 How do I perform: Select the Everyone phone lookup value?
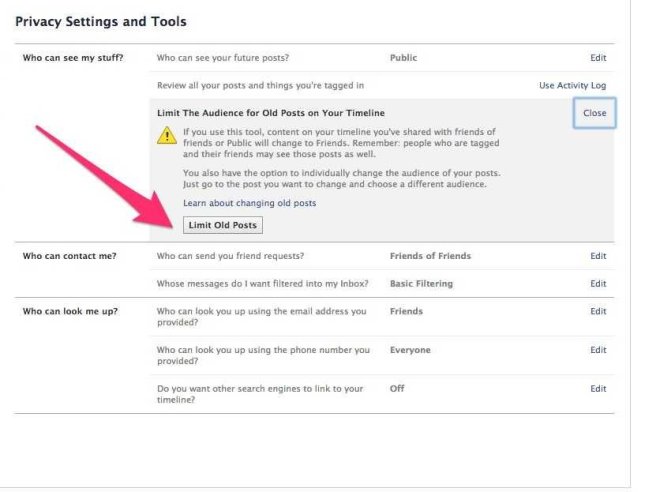[x=410, y=350]
